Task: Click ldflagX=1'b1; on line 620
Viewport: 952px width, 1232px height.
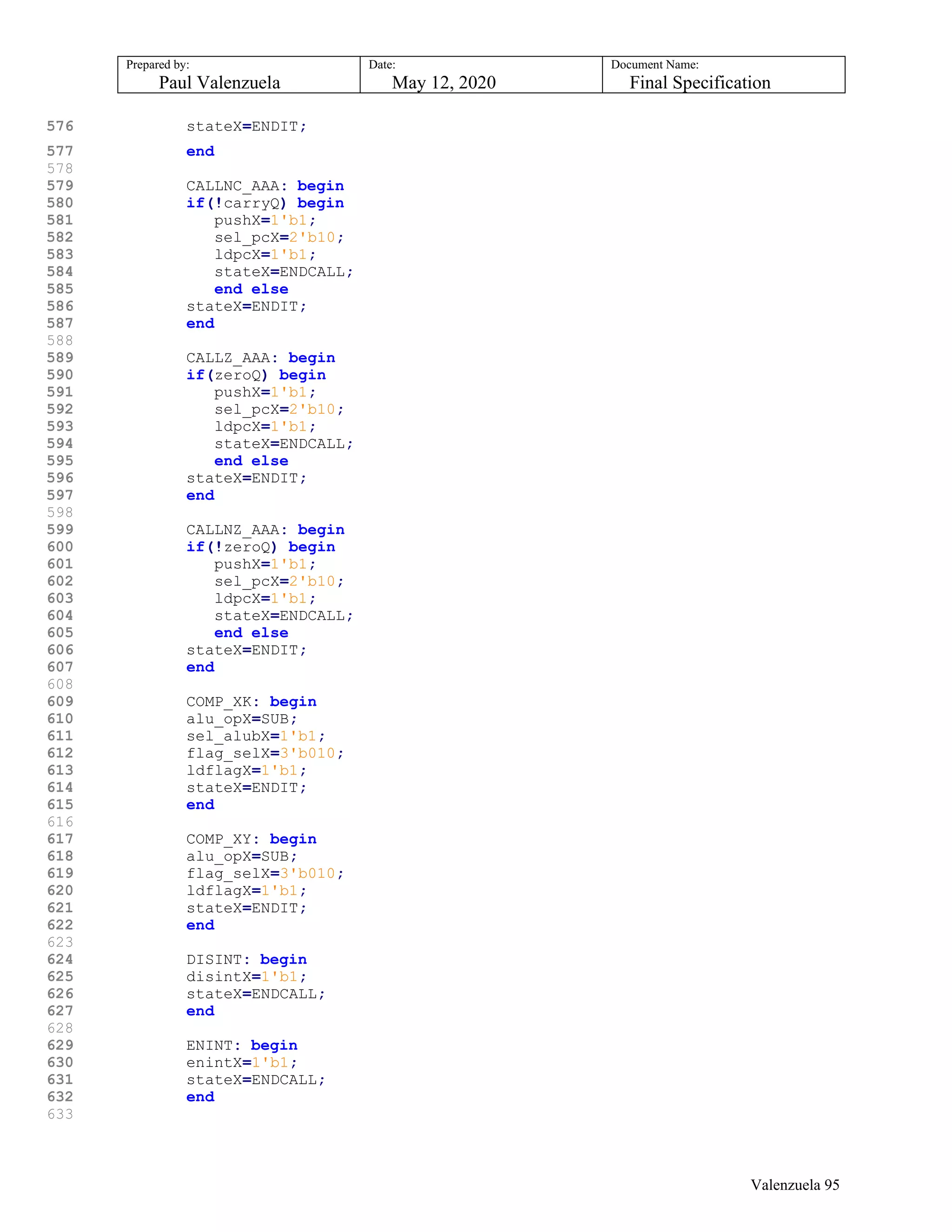Action: tap(246, 891)
